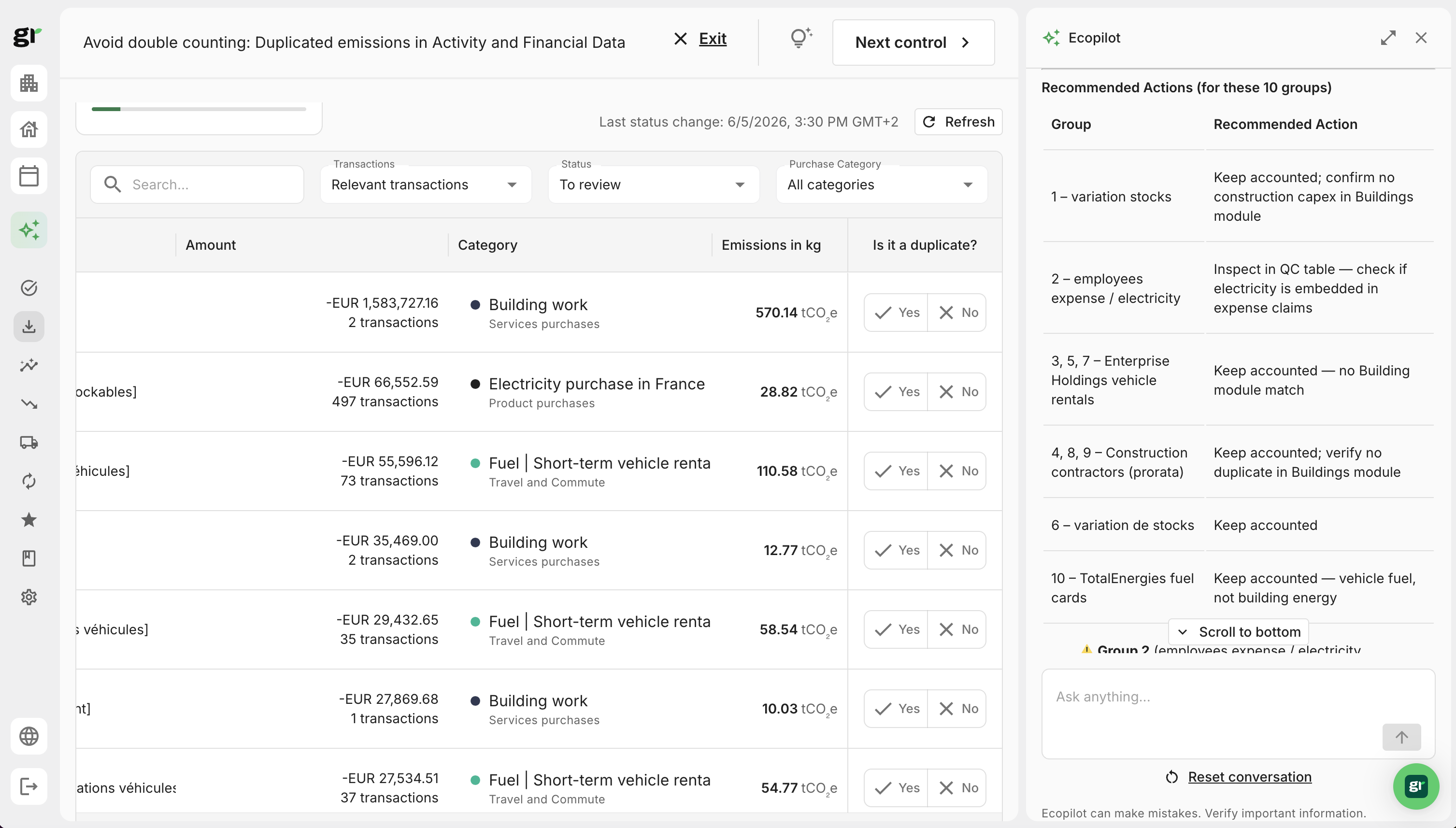
Task: Mark Electricity purchase in France as No
Action: [x=957, y=392]
